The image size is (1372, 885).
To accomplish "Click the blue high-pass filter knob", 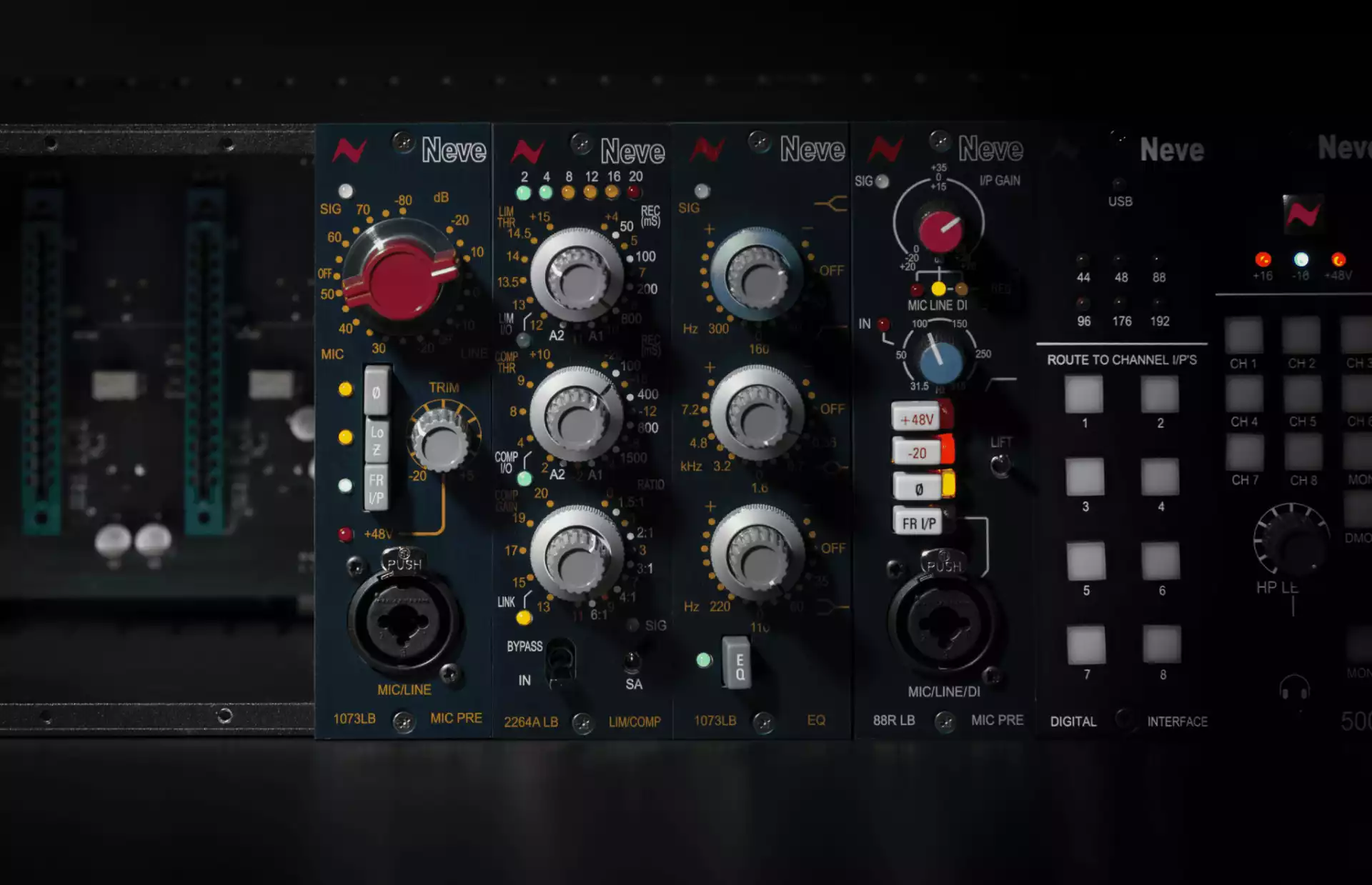I will 941,361.
